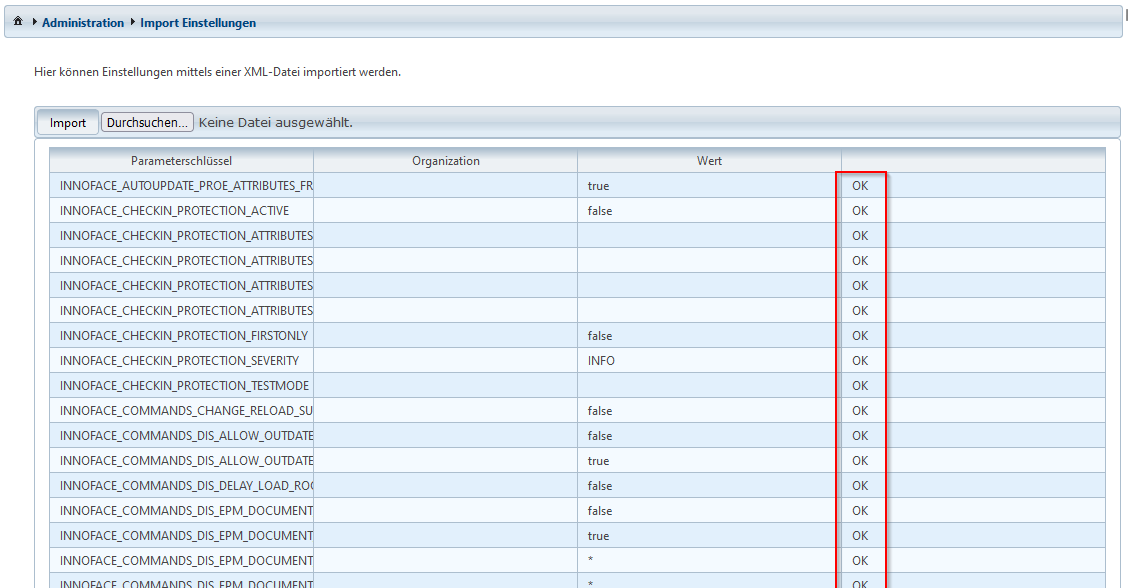Select the INNOFACE_COMMANDS_DIS_DELAY_LOAD row

[x=186, y=486]
